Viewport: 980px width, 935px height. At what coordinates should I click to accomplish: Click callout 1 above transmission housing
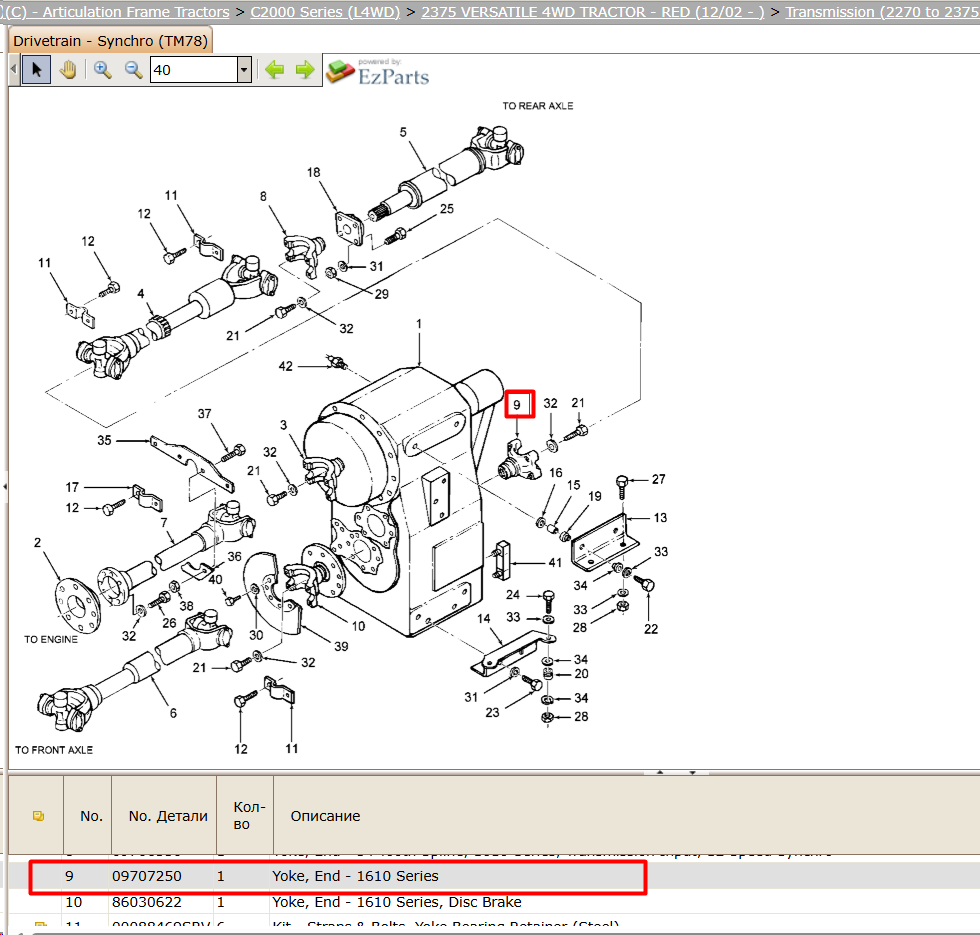click(x=419, y=324)
